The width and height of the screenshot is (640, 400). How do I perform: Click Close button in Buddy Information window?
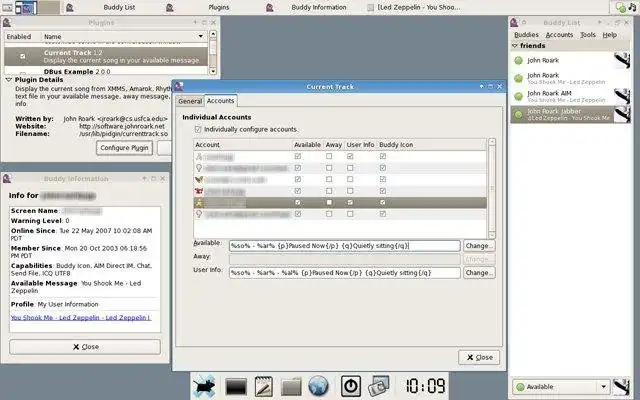85,347
